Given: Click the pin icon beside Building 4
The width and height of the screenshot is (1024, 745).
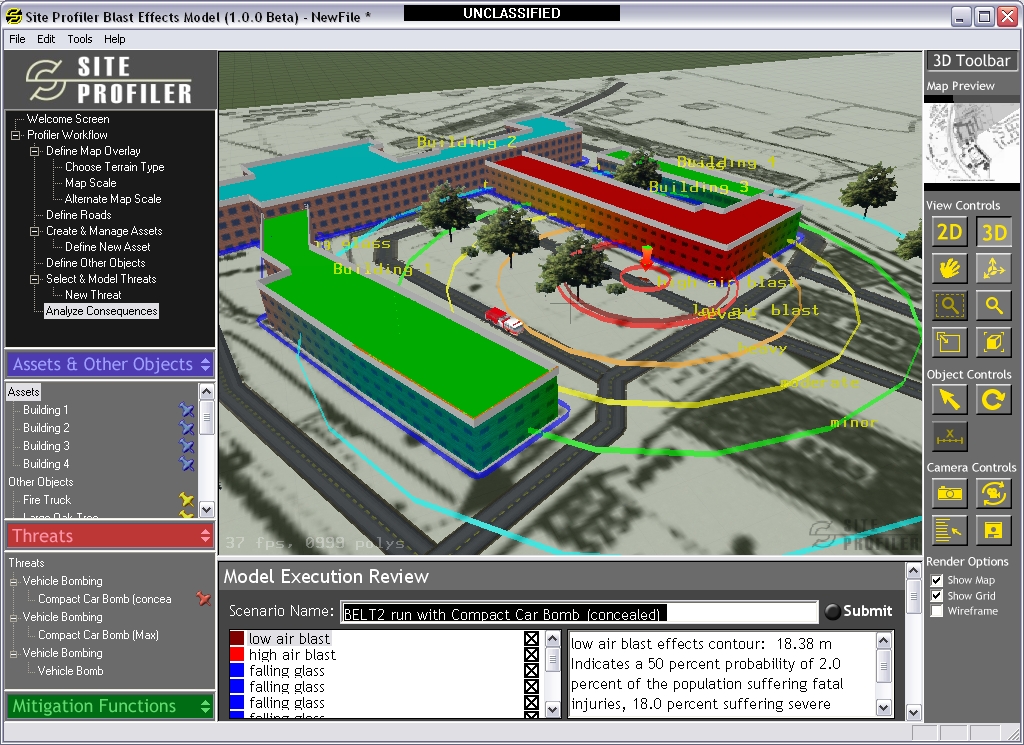Looking at the screenshot, I should tap(187, 464).
